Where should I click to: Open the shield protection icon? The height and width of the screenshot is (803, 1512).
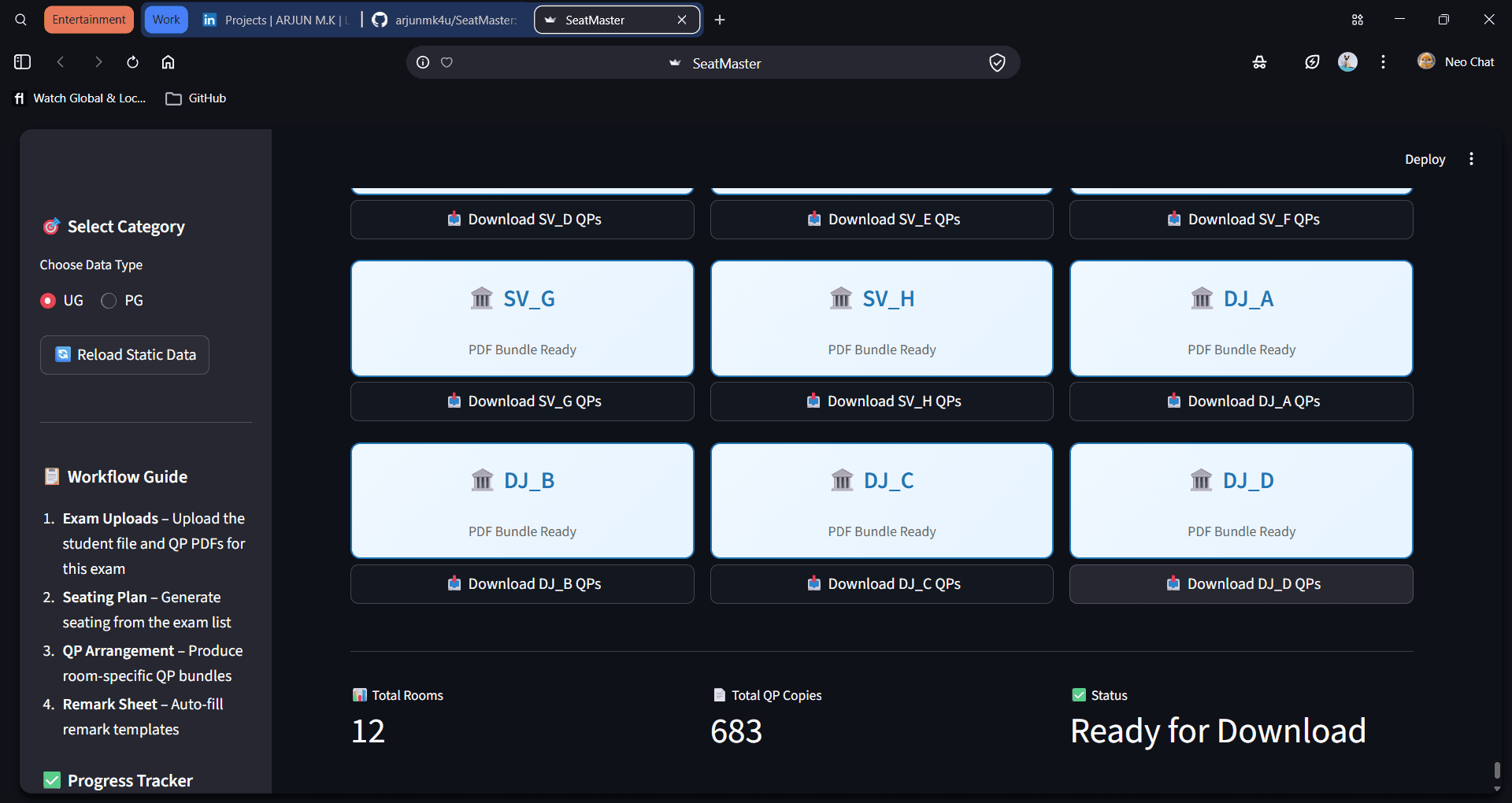click(x=997, y=62)
